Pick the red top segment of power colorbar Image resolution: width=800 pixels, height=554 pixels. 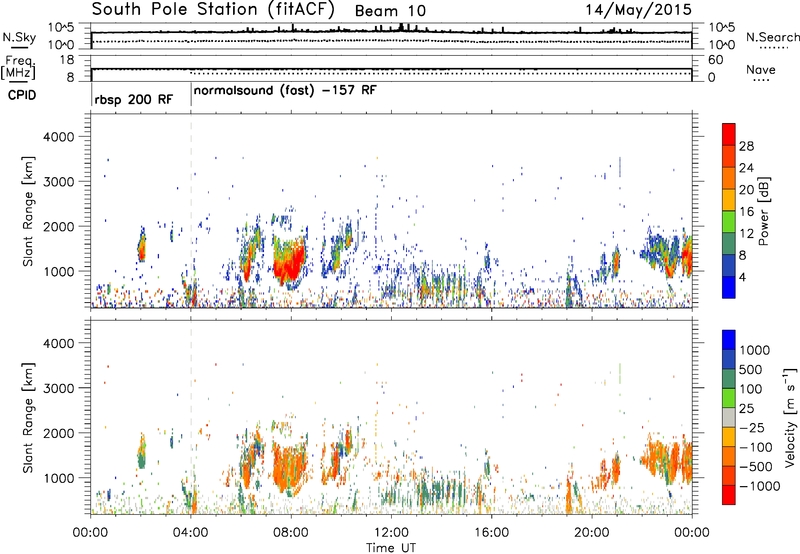pyautogui.click(x=729, y=134)
